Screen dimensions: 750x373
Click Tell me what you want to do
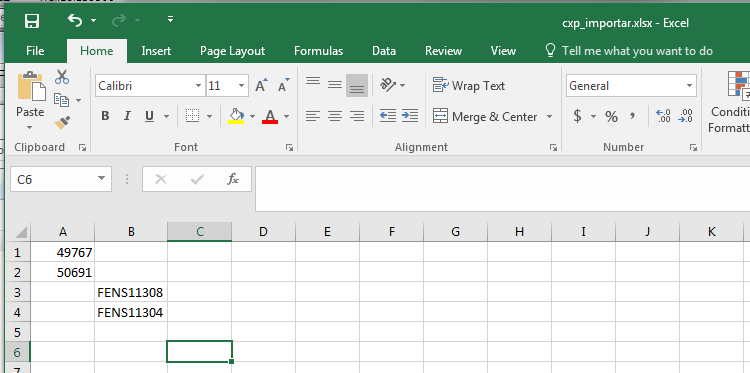point(637,51)
